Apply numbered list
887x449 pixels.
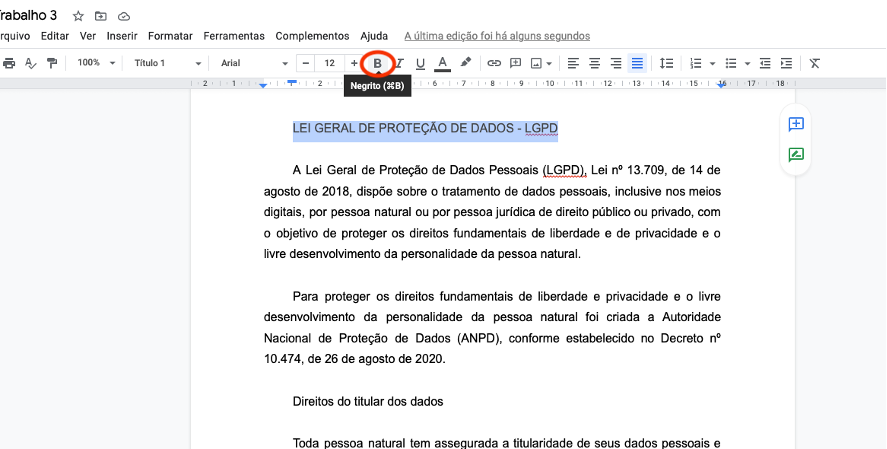(x=696, y=63)
